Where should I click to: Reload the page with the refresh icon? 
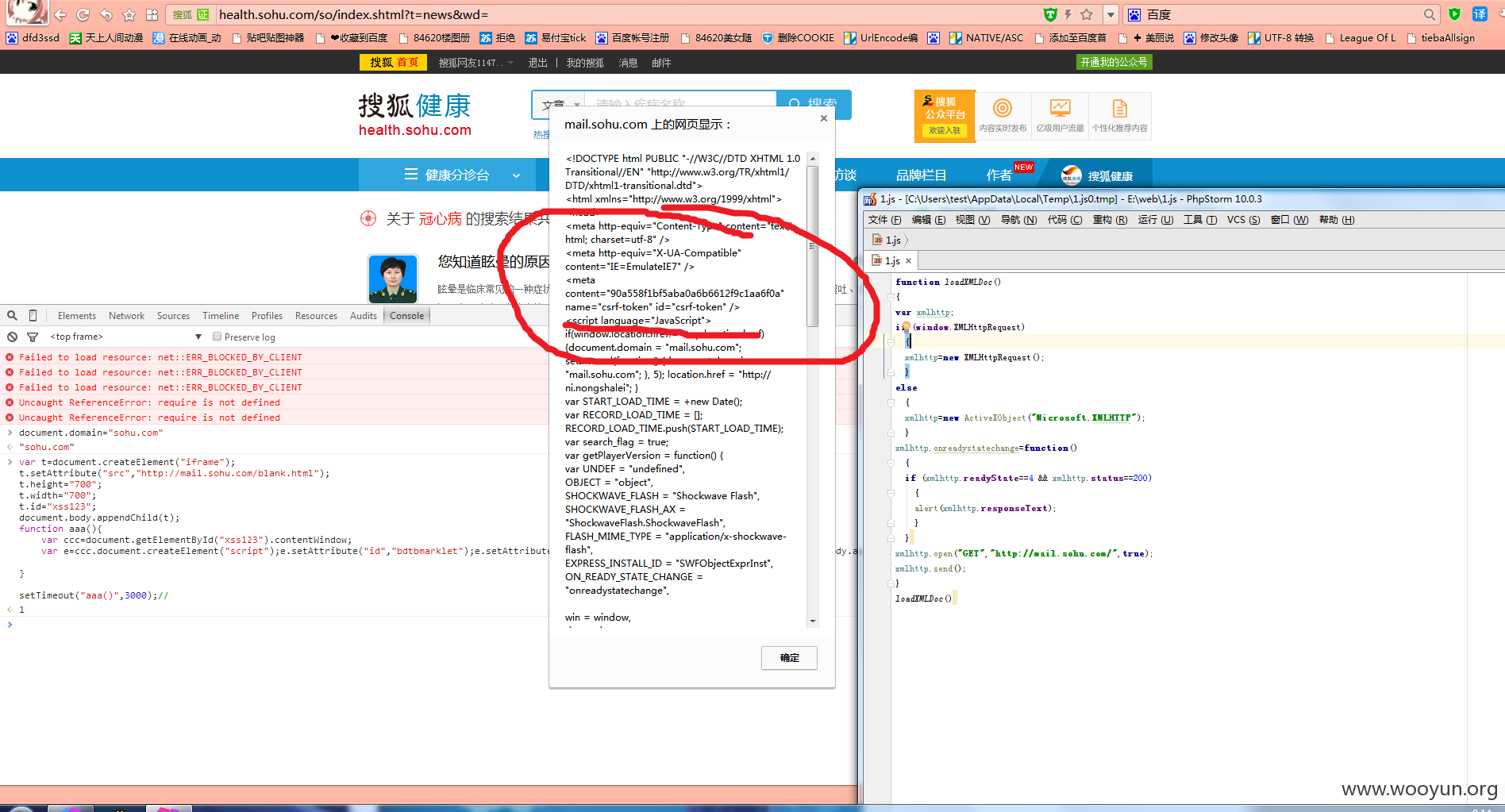[83, 14]
